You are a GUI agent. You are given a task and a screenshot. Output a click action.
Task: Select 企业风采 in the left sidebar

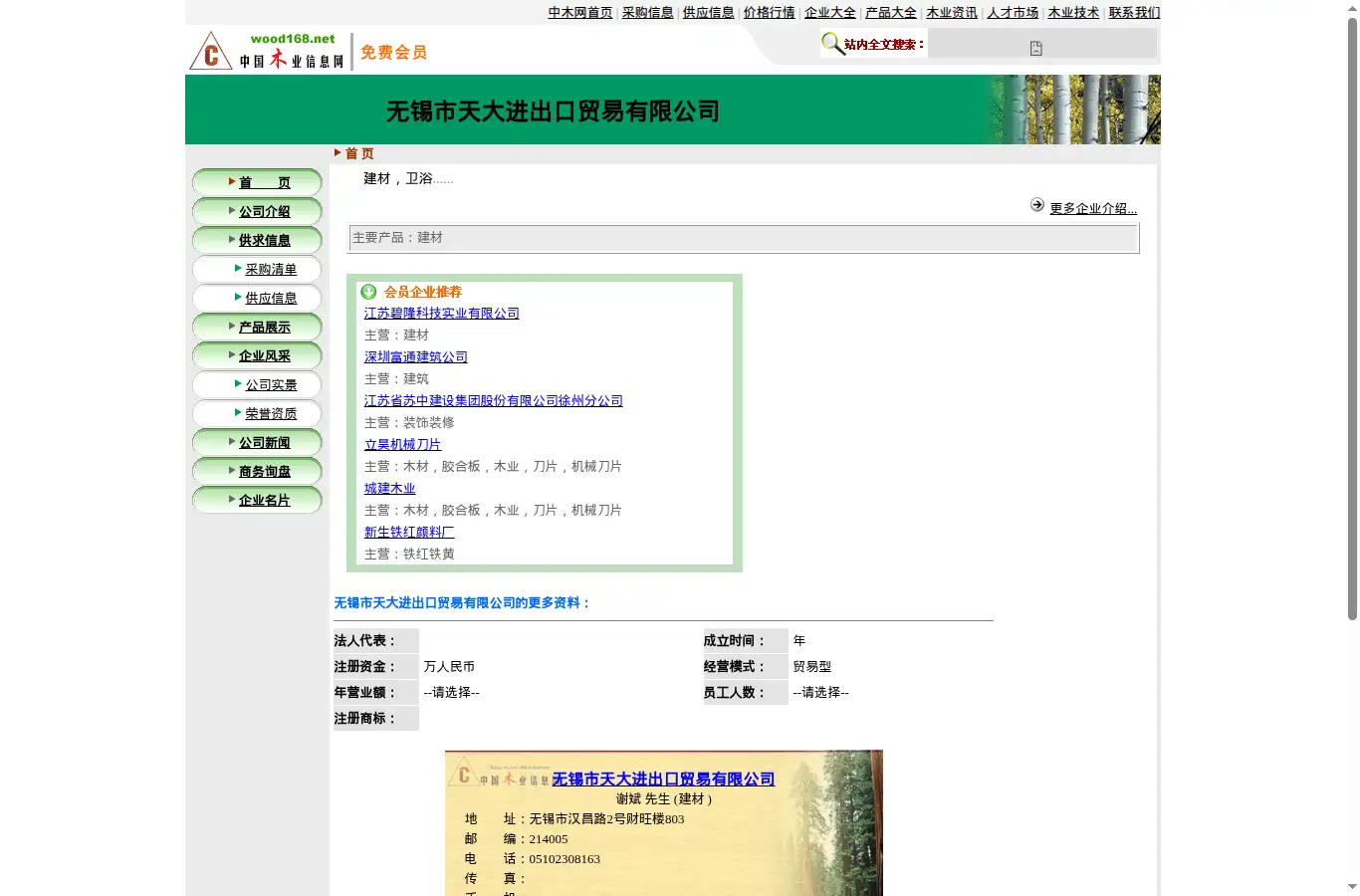click(265, 356)
